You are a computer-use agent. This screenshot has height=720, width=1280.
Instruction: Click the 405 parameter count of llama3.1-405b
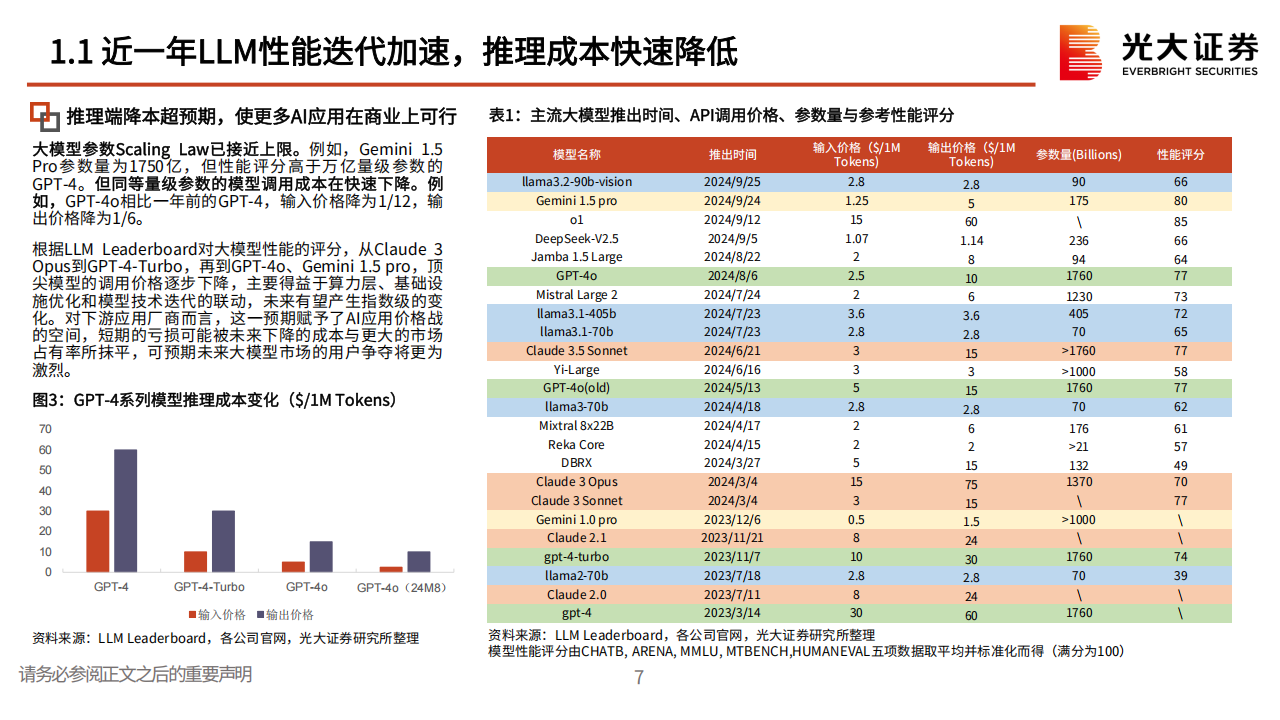tap(1079, 313)
